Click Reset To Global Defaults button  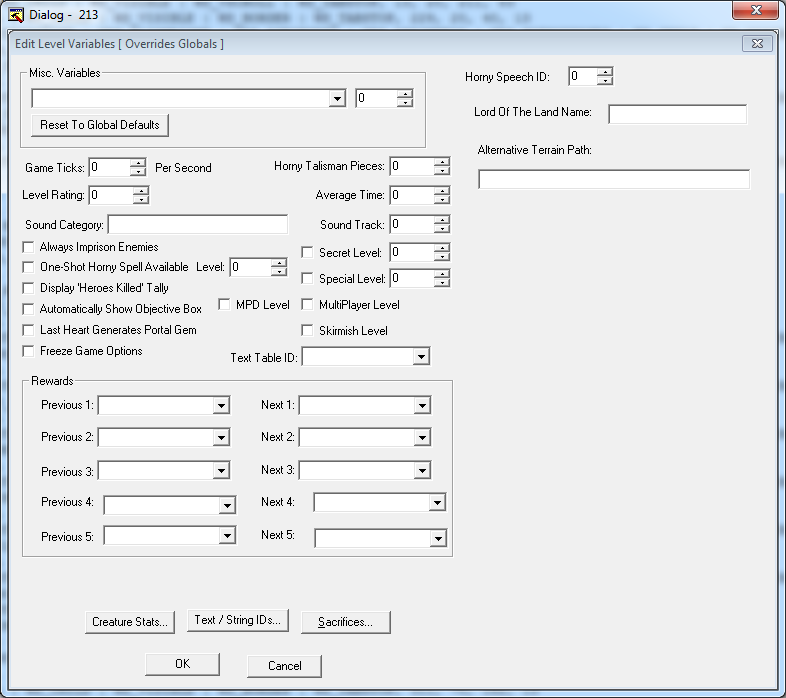pyautogui.click(x=100, y=125)
